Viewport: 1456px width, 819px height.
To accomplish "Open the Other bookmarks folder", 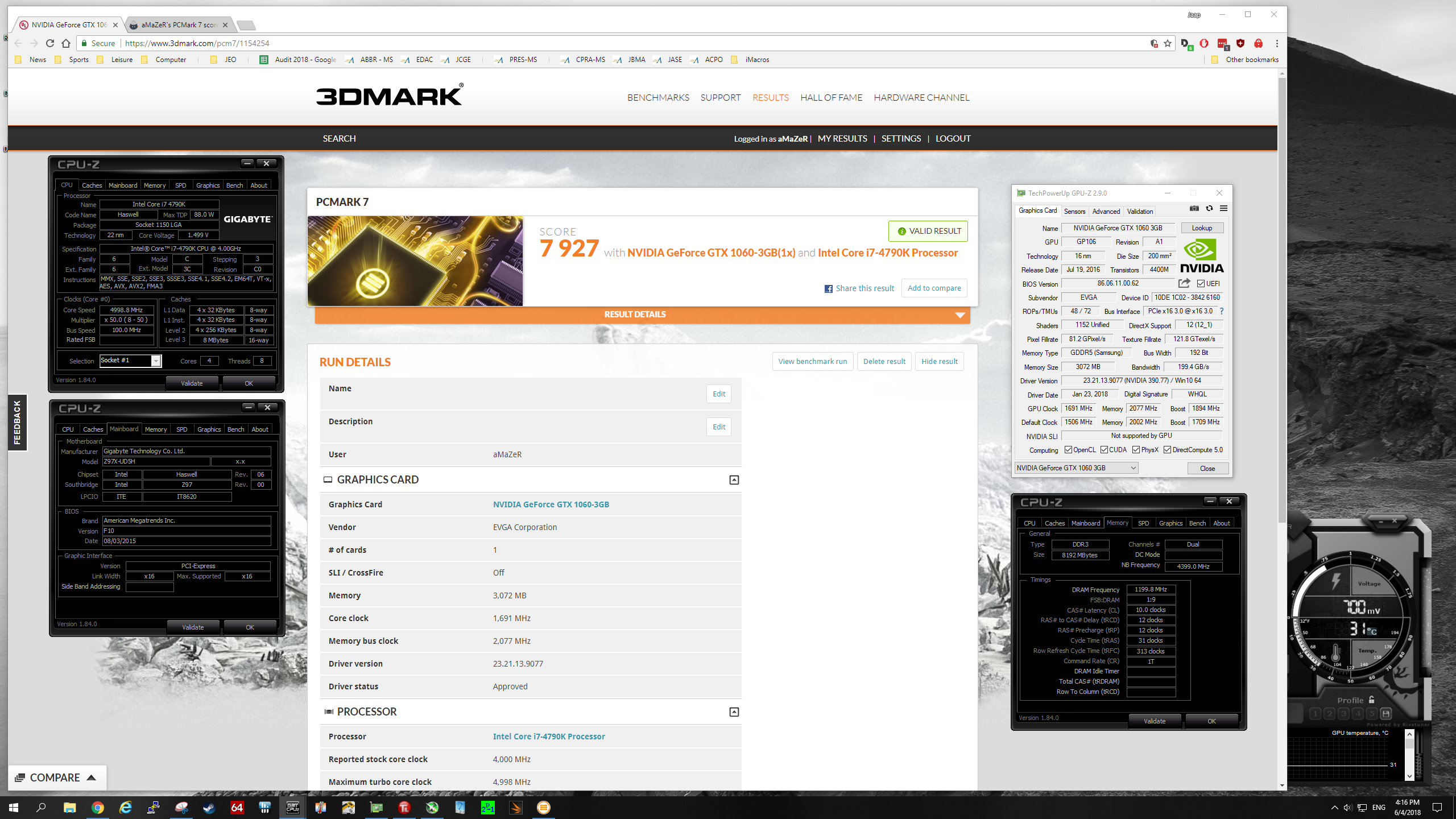I will tap(1246, 60).
